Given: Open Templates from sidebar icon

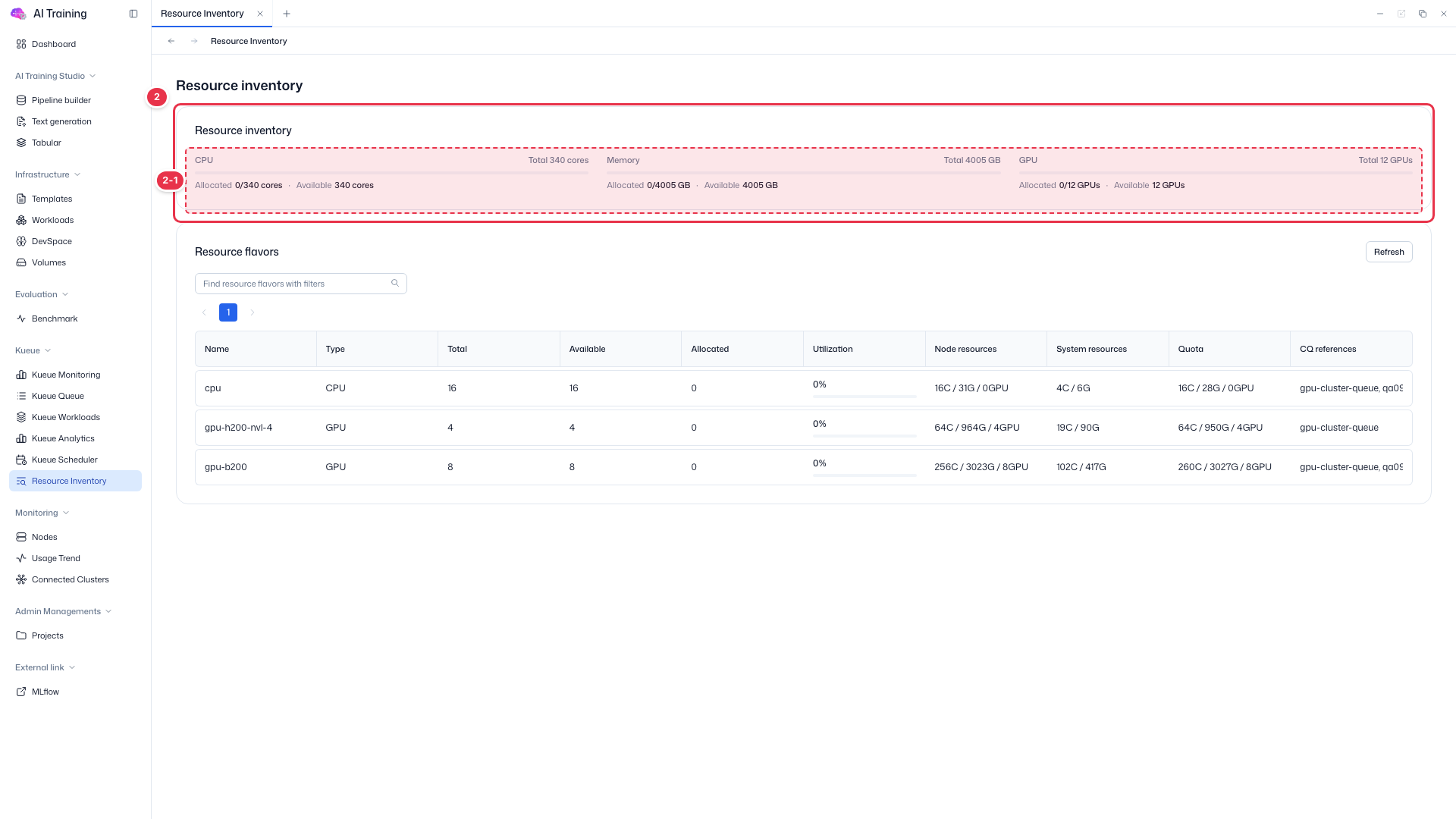Looking at the screenshot, I should pyautogui.click(x=21, y=199).
